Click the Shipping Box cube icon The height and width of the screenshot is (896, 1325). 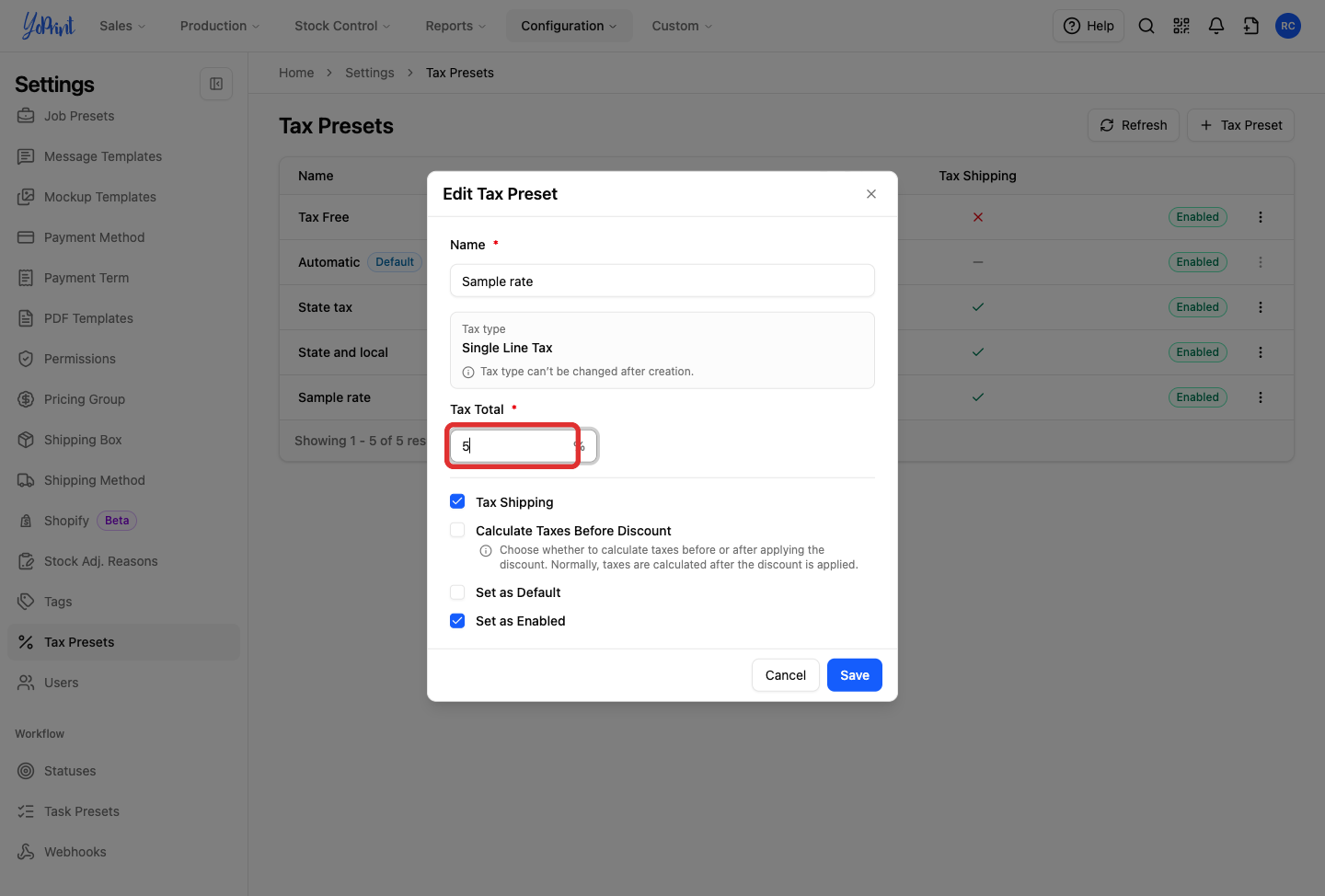26,440
